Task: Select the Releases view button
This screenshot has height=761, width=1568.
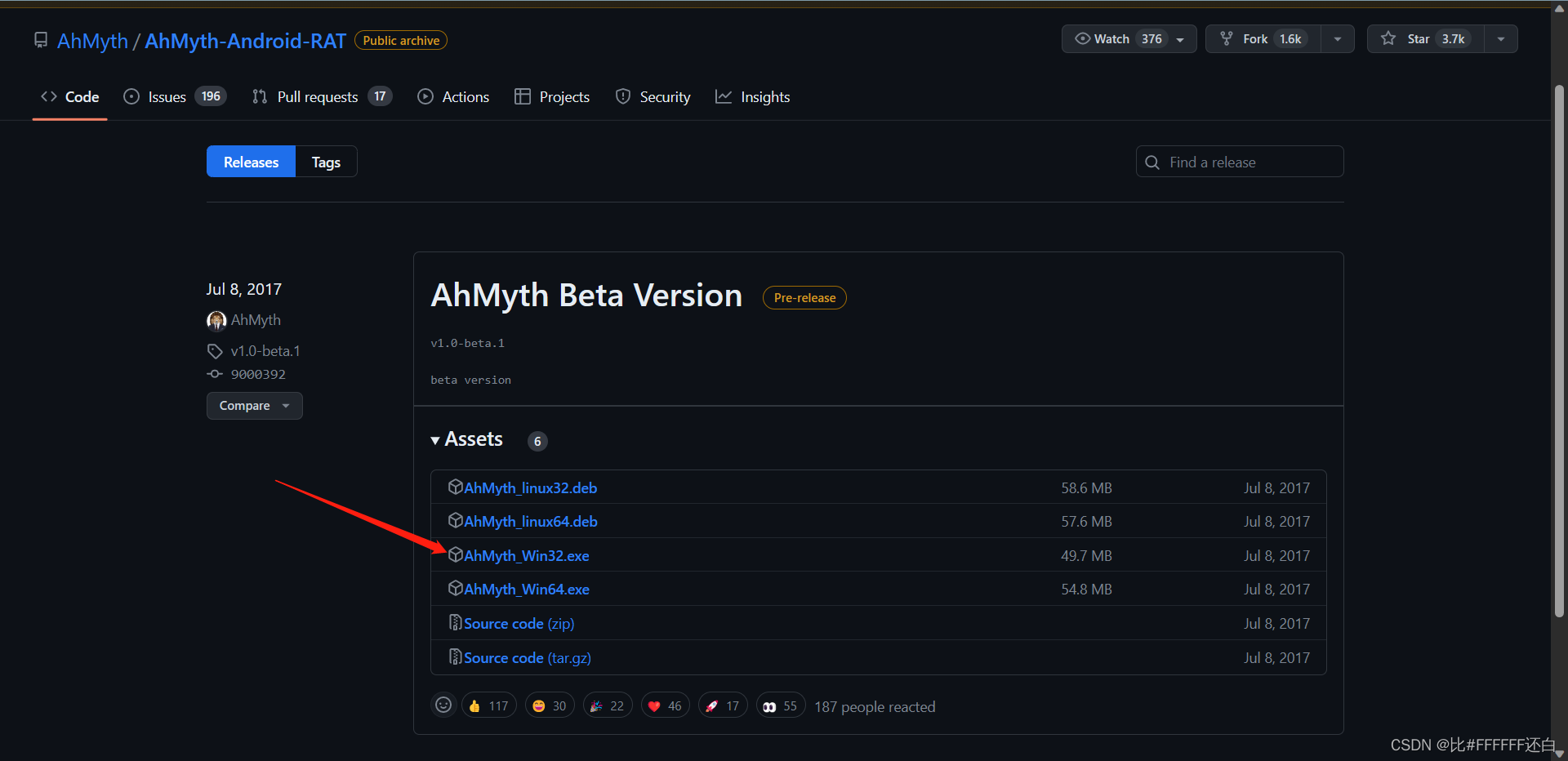Action: tap(251, 162)
